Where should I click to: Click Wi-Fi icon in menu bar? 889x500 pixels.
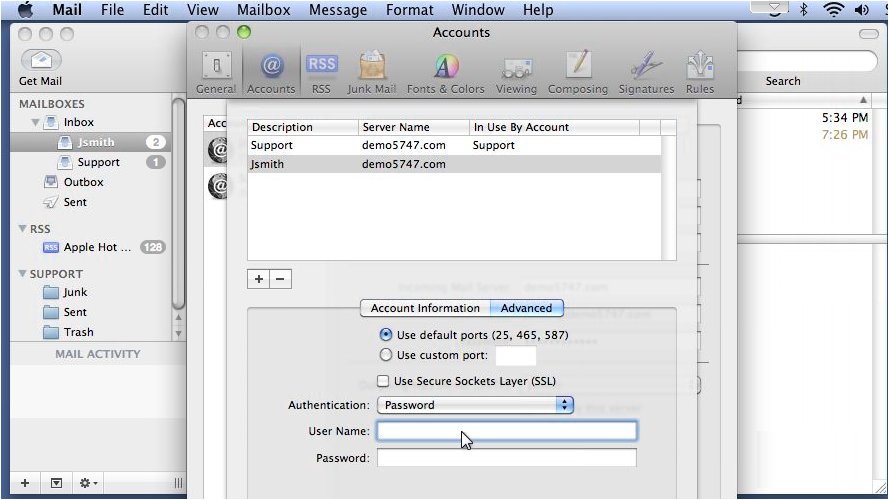click(x=833, y=10)
